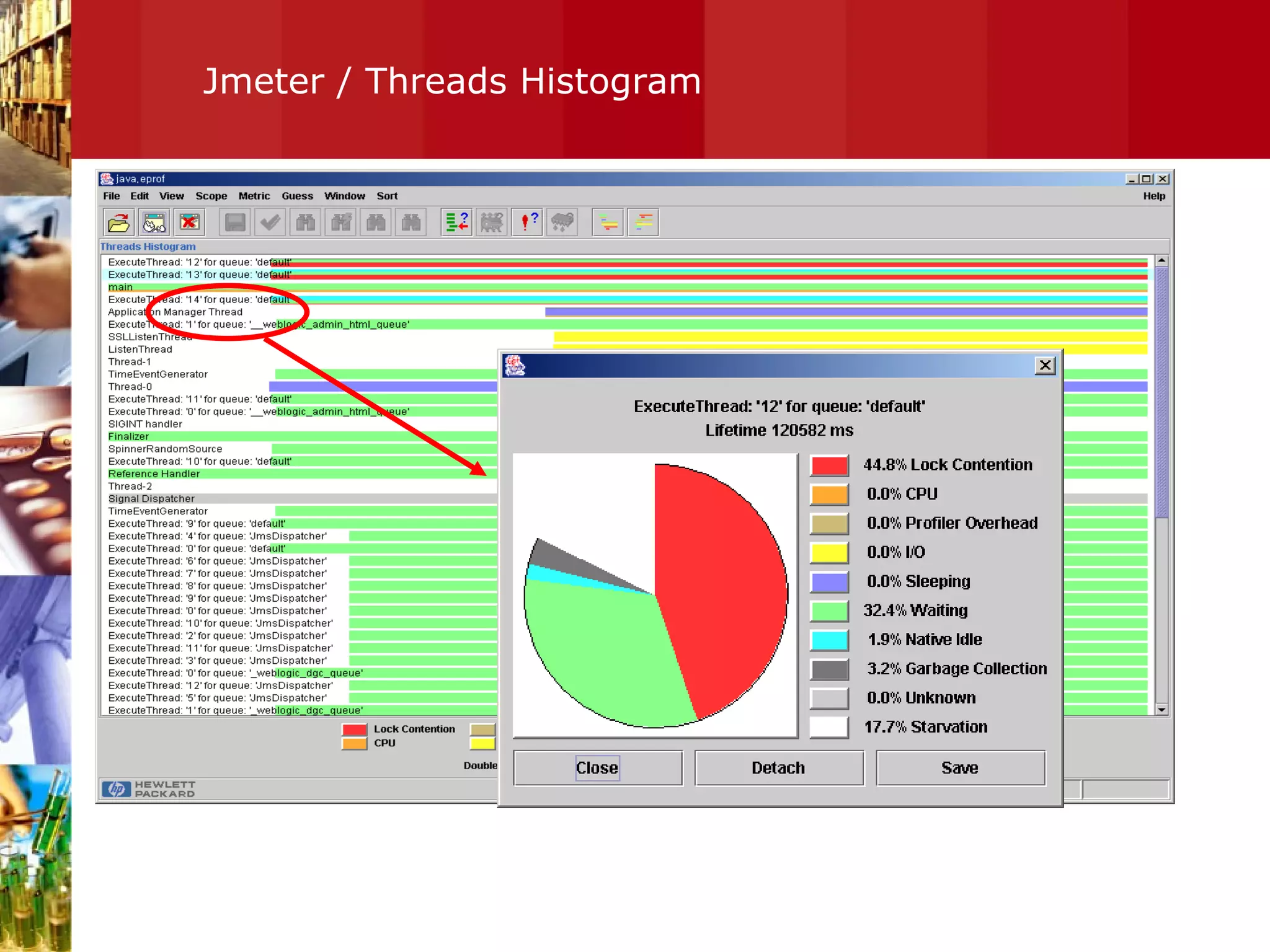
Task: Click the yellow I/O legend swatch
Action: click(x=830, y=553)
